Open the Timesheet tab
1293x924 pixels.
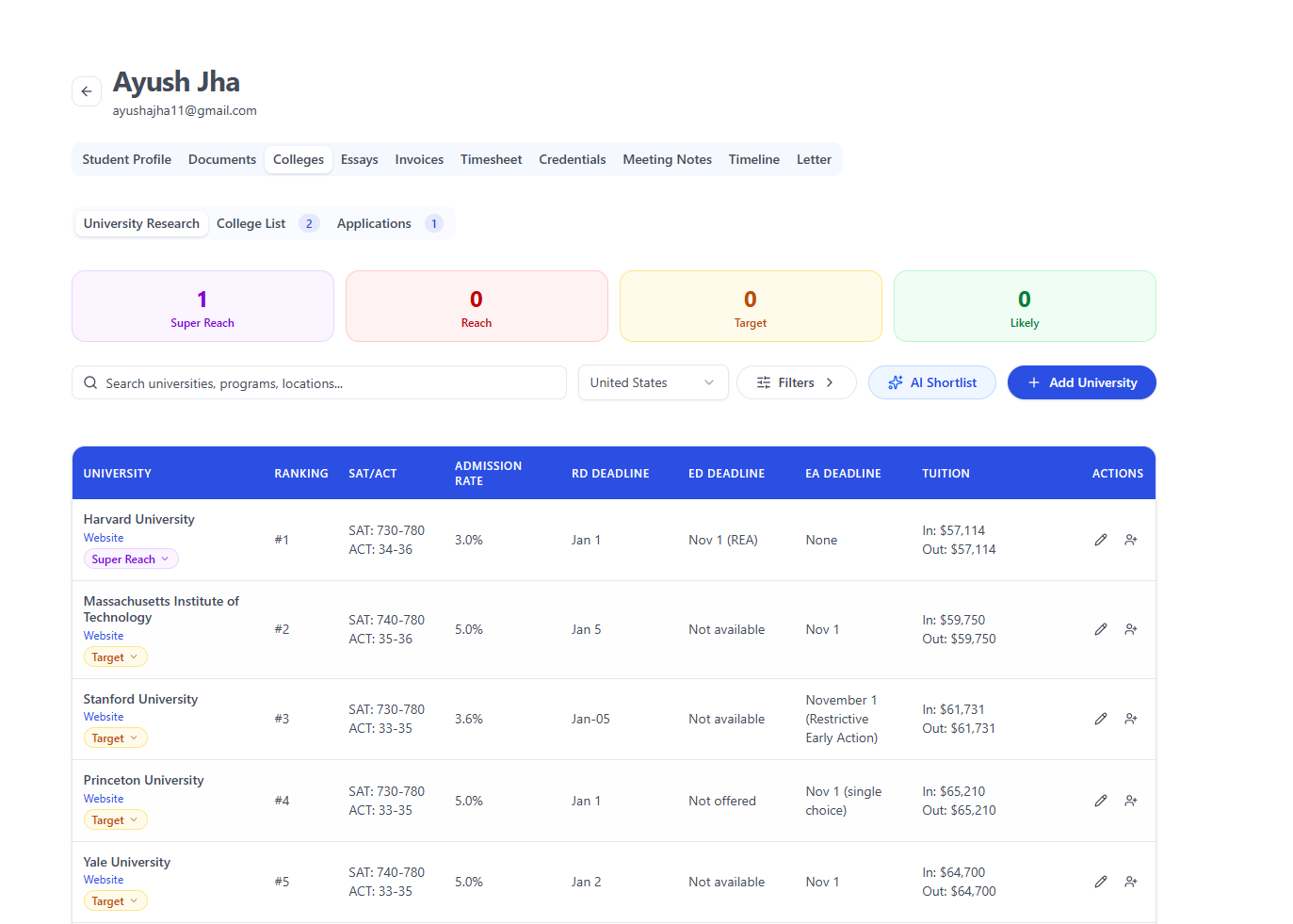click(x=492, y=159)
